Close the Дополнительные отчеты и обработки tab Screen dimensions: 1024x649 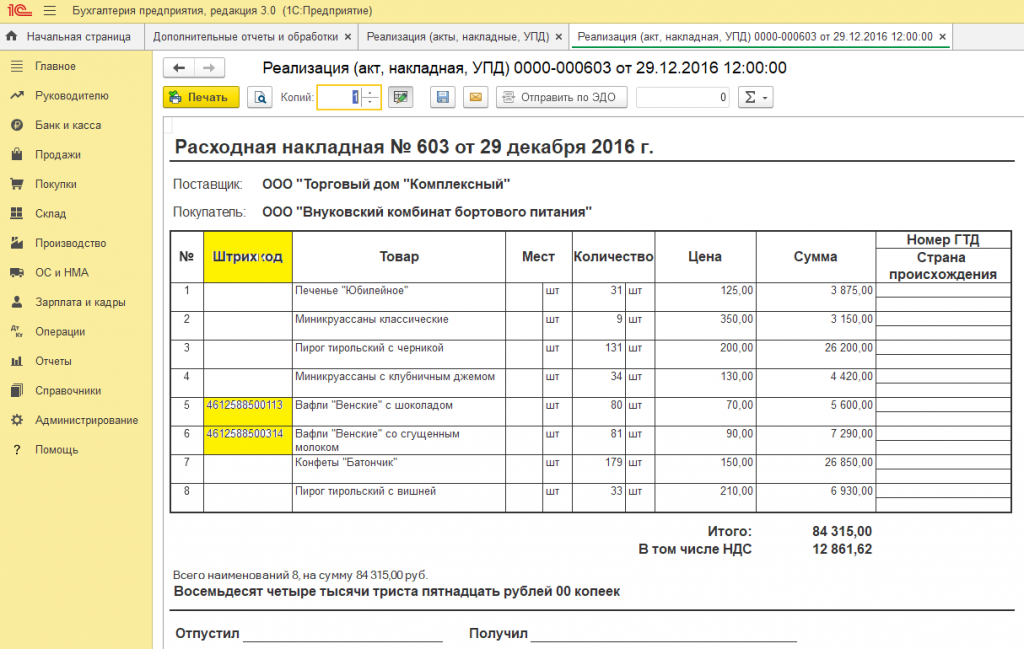(x=348, y=37)
